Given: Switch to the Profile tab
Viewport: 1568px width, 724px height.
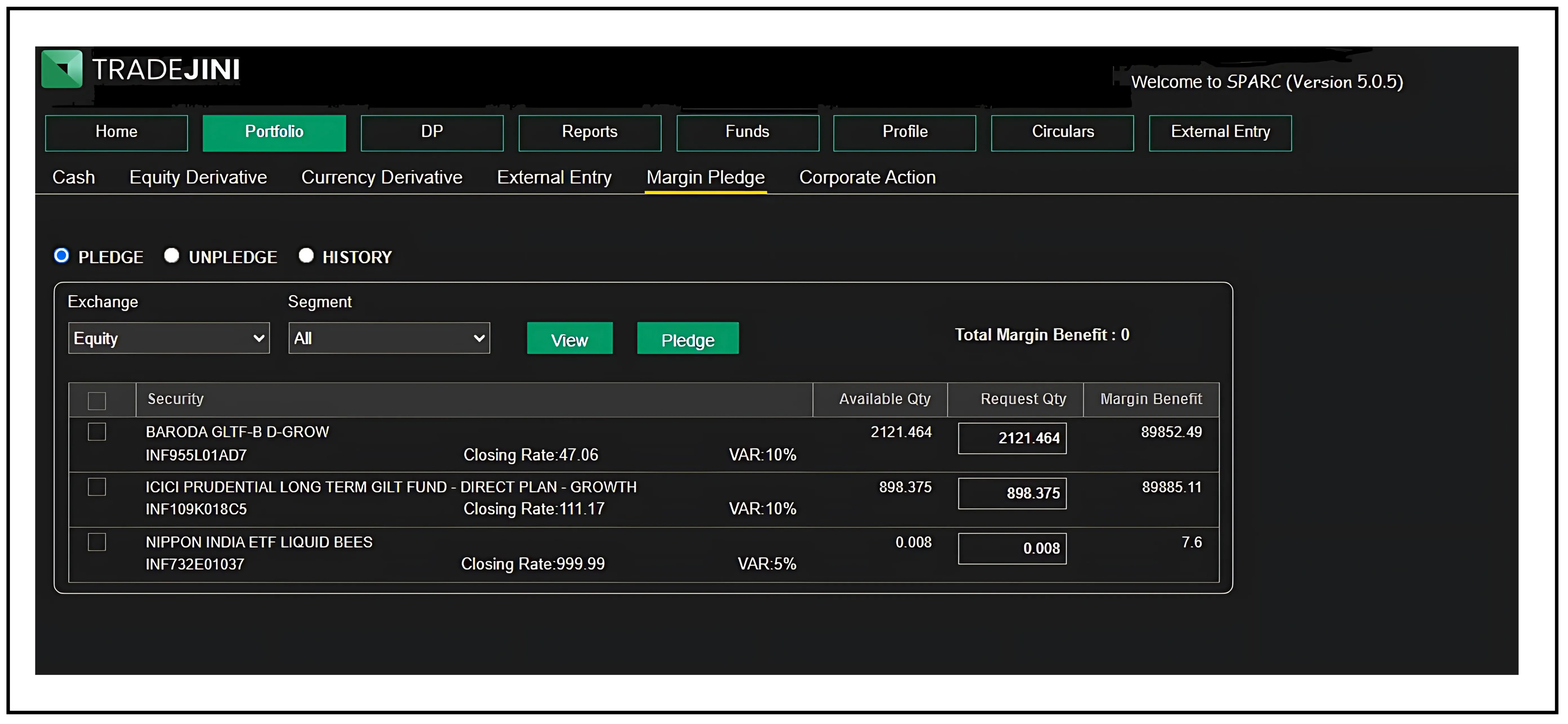Looking at the screenshot, I should pyautogui.click(x=905, y=133).
